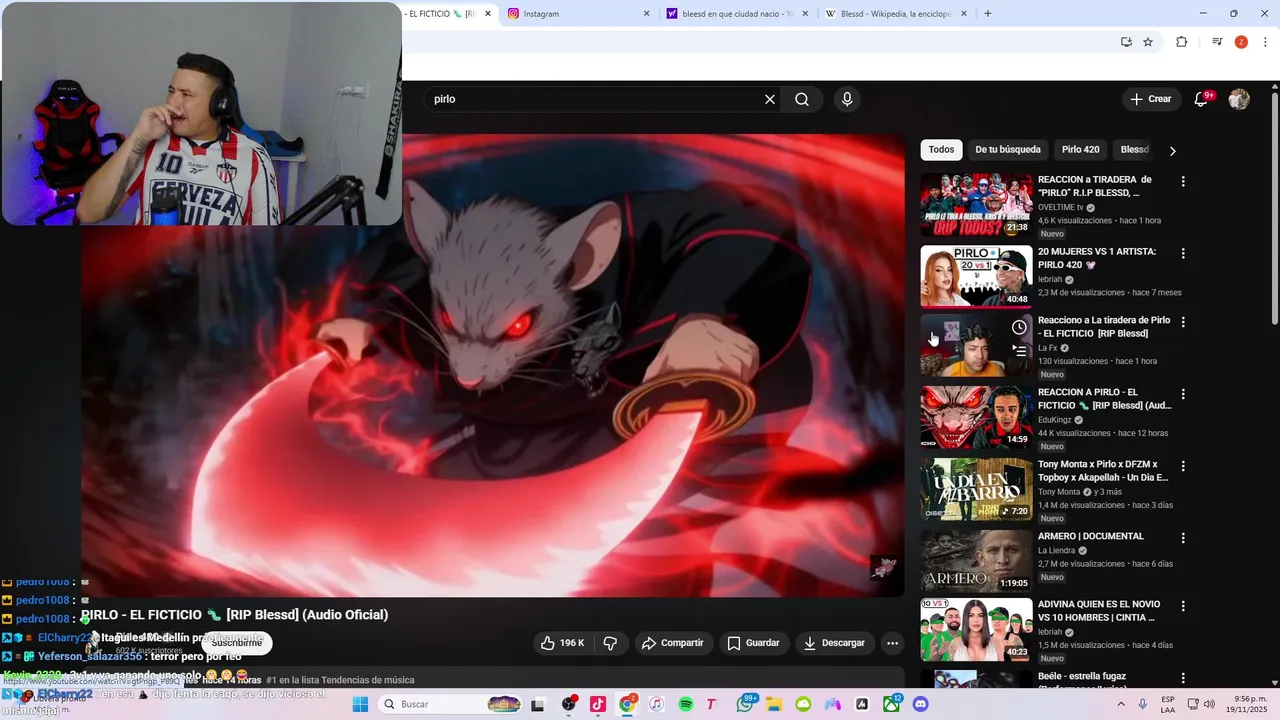Clear the 'pirlo' search text with the X
Image resolution: width=1280 pixels, height=720 pixels.
click(x=770, y=99)
